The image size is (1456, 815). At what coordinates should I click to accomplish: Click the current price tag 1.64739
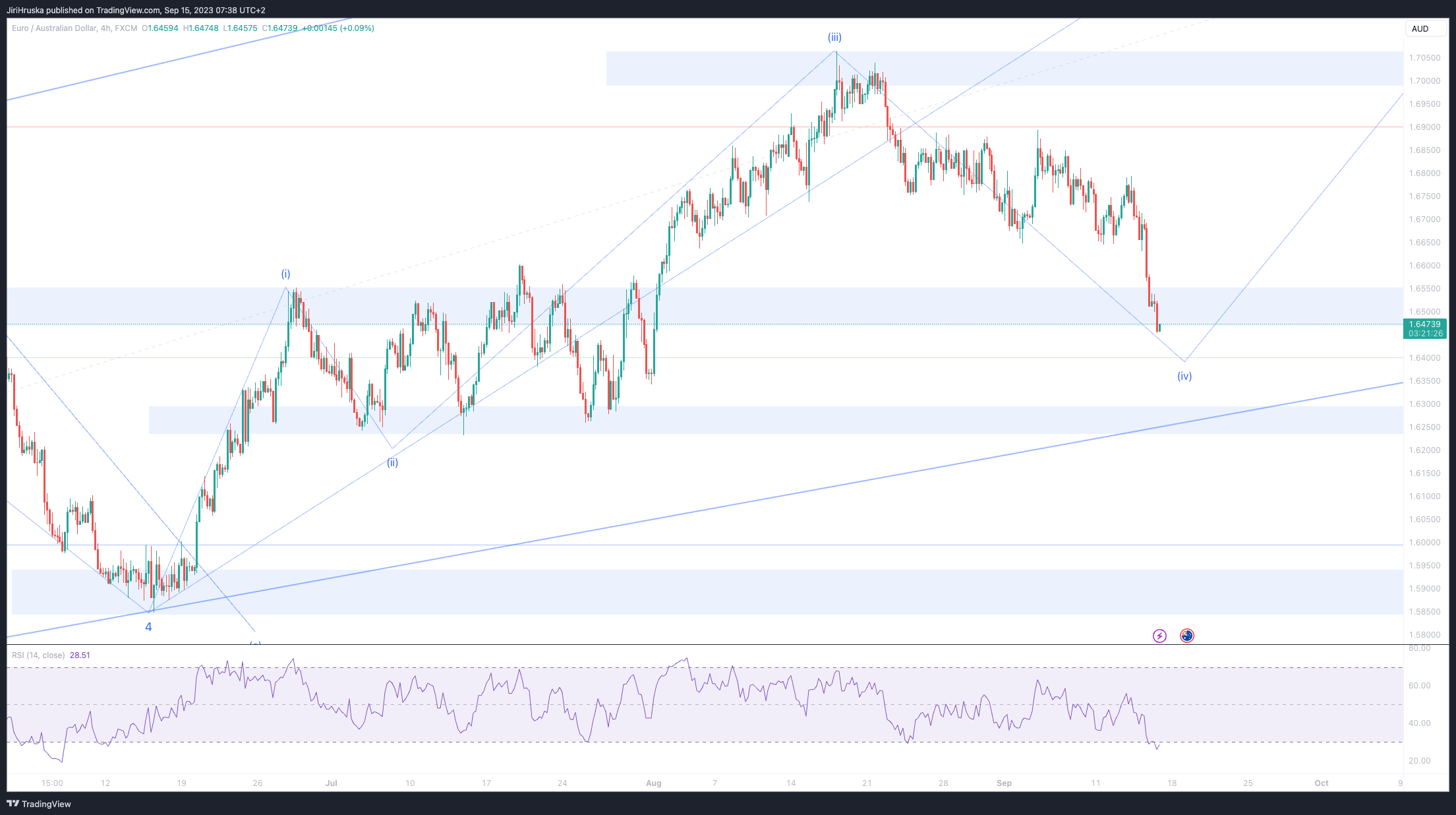coord(1425,324)
